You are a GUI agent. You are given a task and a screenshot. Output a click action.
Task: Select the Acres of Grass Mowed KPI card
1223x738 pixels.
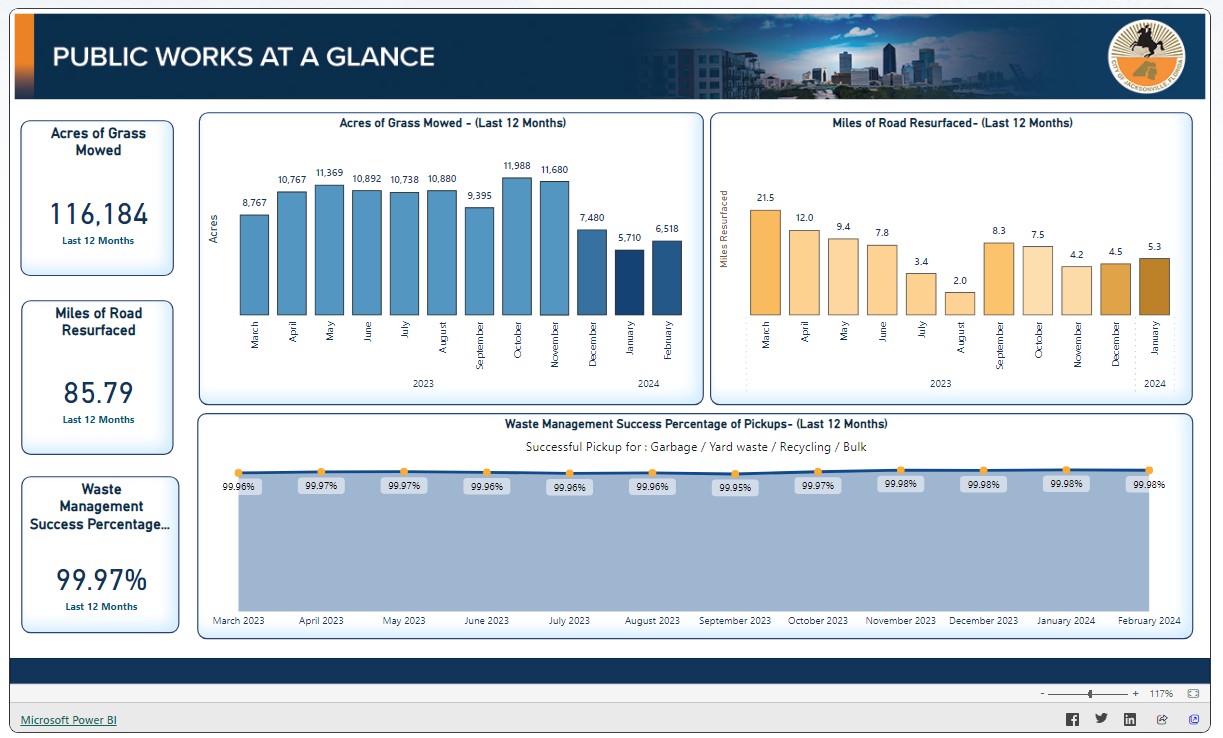click(96, 196)
